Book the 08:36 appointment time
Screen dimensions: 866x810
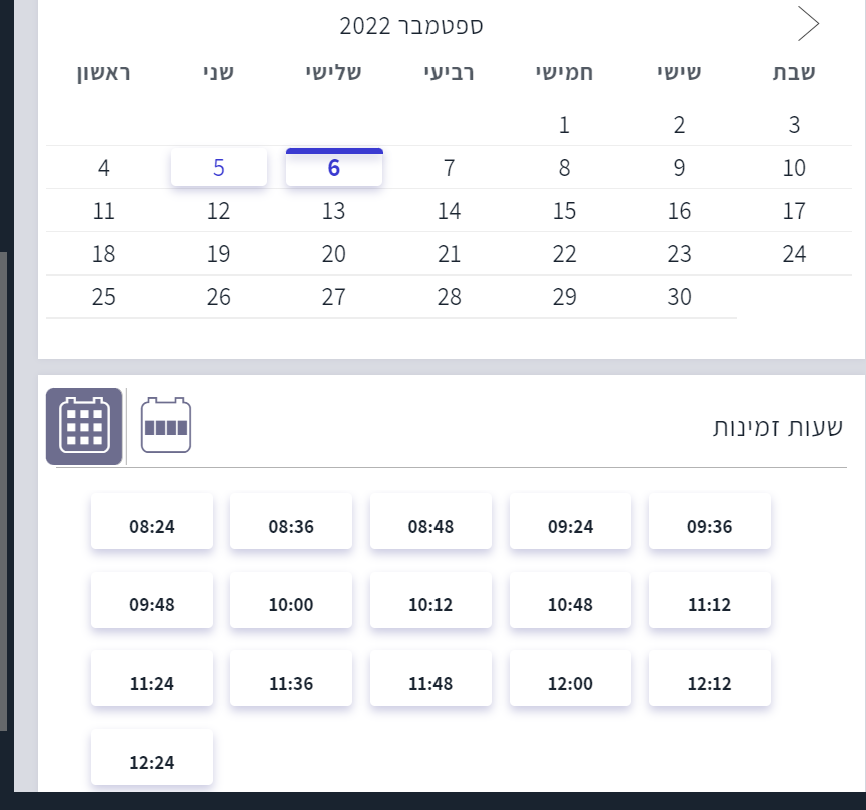[291, 526]
